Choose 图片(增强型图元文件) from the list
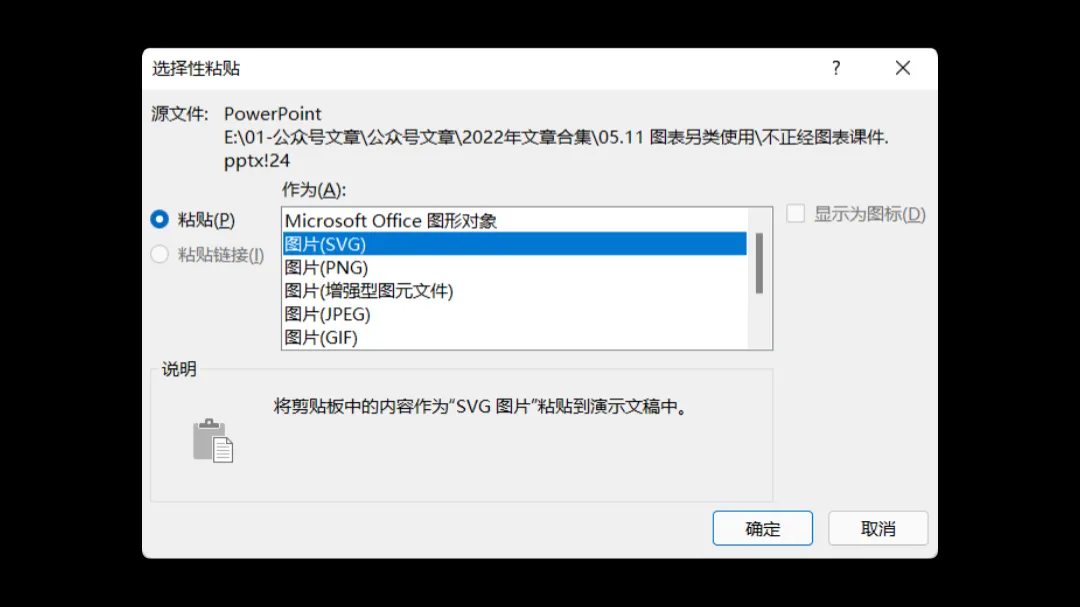Viewport: 1080px width, 607px height. (515, 291)
